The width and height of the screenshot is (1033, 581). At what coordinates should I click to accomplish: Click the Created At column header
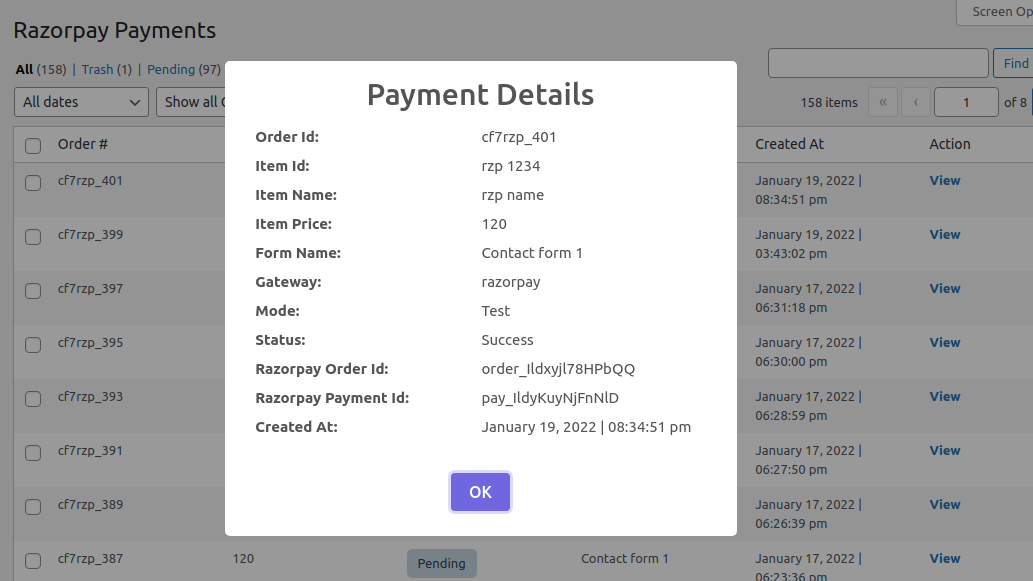click(x=789, y=144)
